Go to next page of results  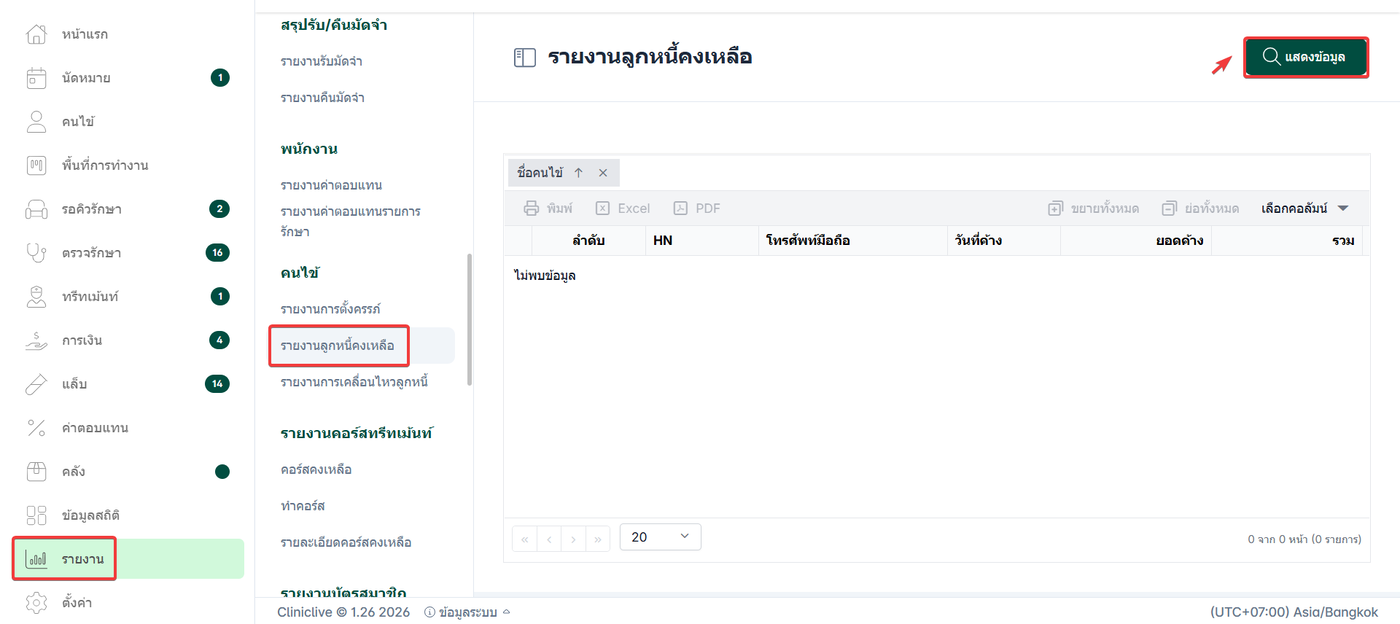[x=573, y=538]
